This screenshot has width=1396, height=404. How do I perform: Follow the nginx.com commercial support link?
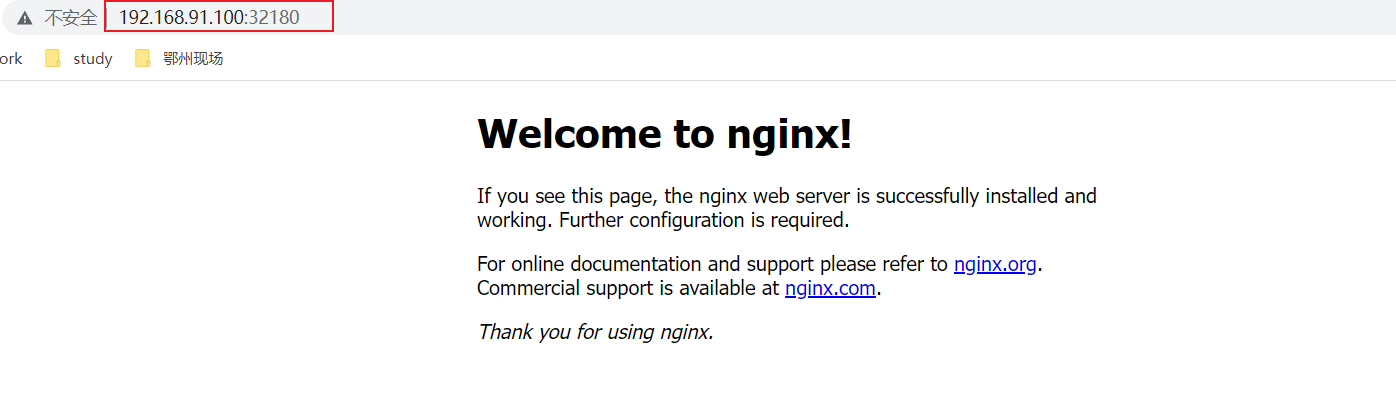click(x=830, y=288)
